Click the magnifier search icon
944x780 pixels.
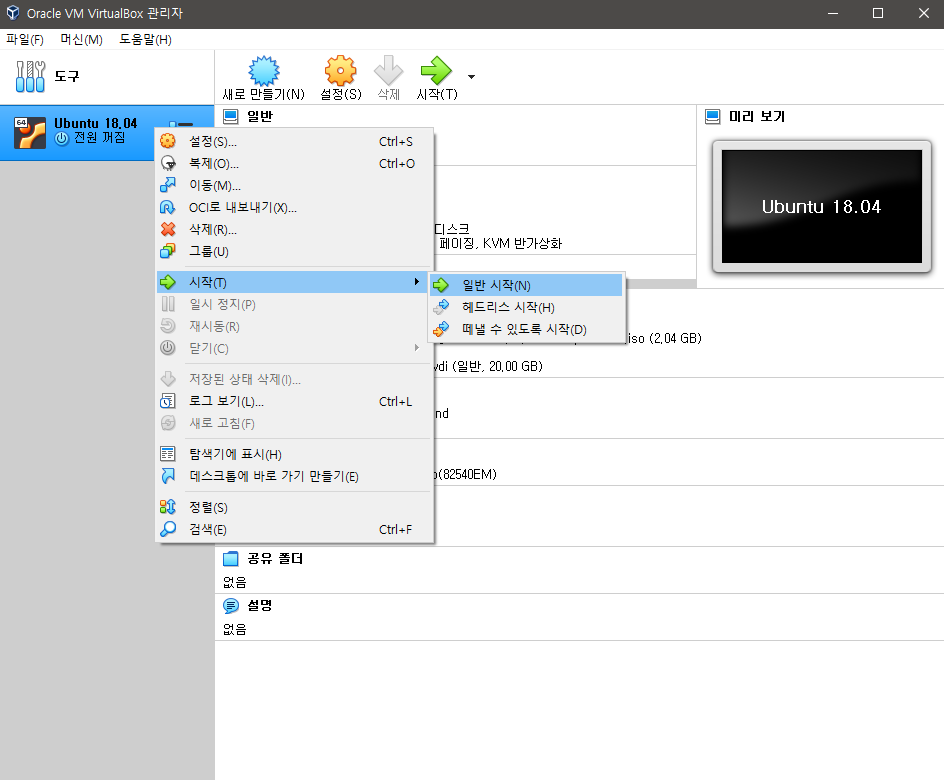168,530
